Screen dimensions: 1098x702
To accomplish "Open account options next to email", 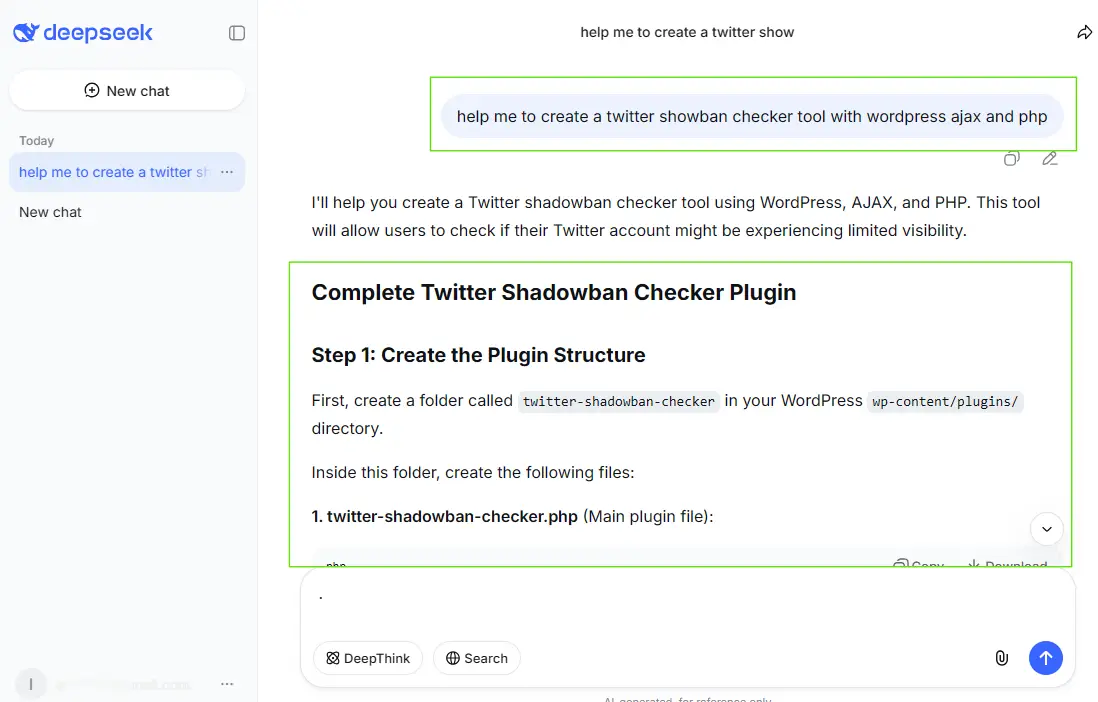I will tap(227, 684).
